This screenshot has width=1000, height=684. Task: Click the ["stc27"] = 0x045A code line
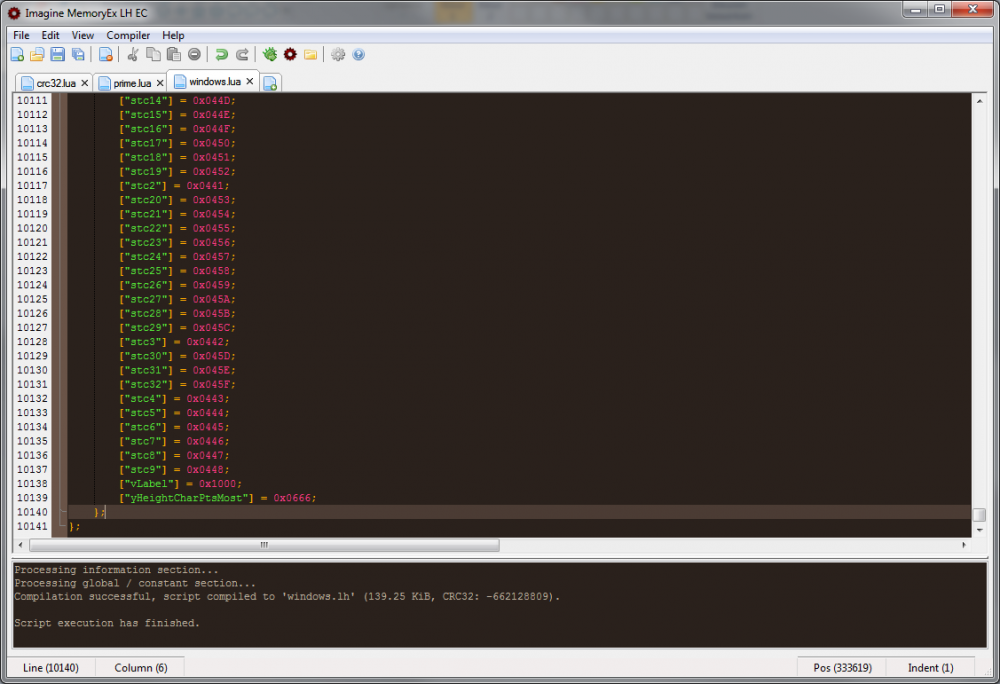point(177,299)
